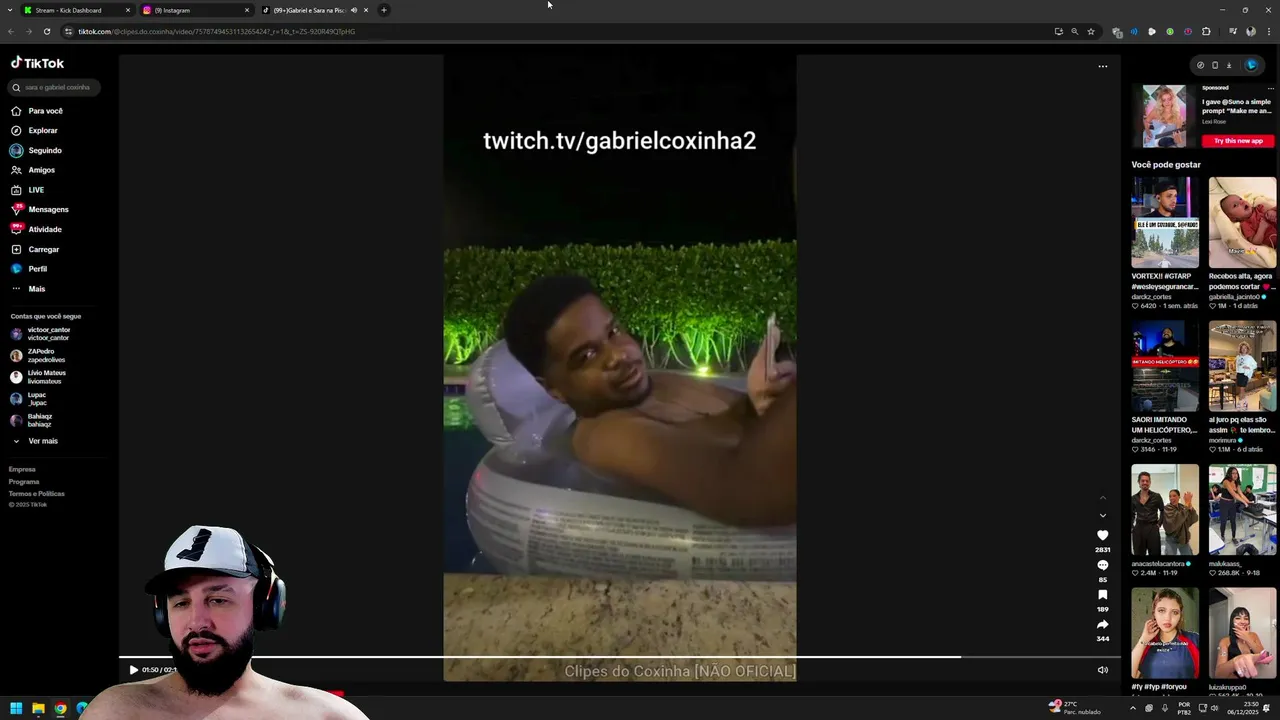Go to previous video with up chevron

[x=1103, y=497]
